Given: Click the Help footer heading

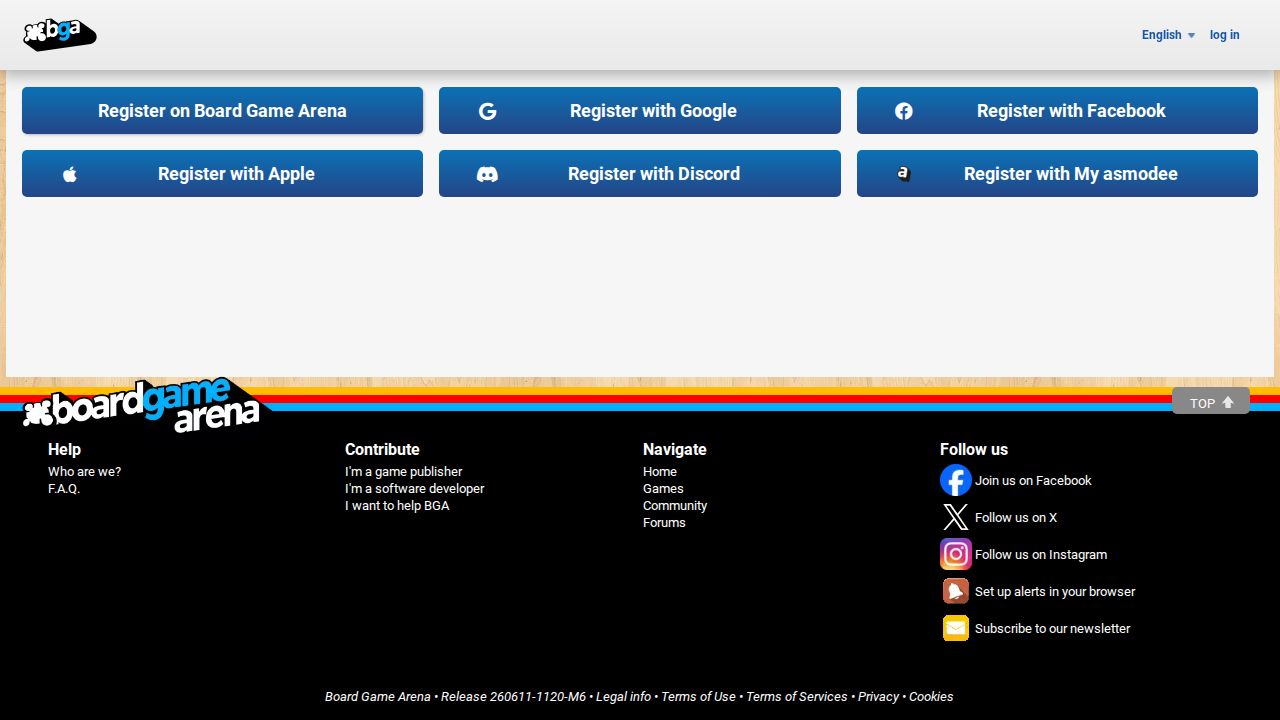Looking at the screenshot, I should pos(64,450).
